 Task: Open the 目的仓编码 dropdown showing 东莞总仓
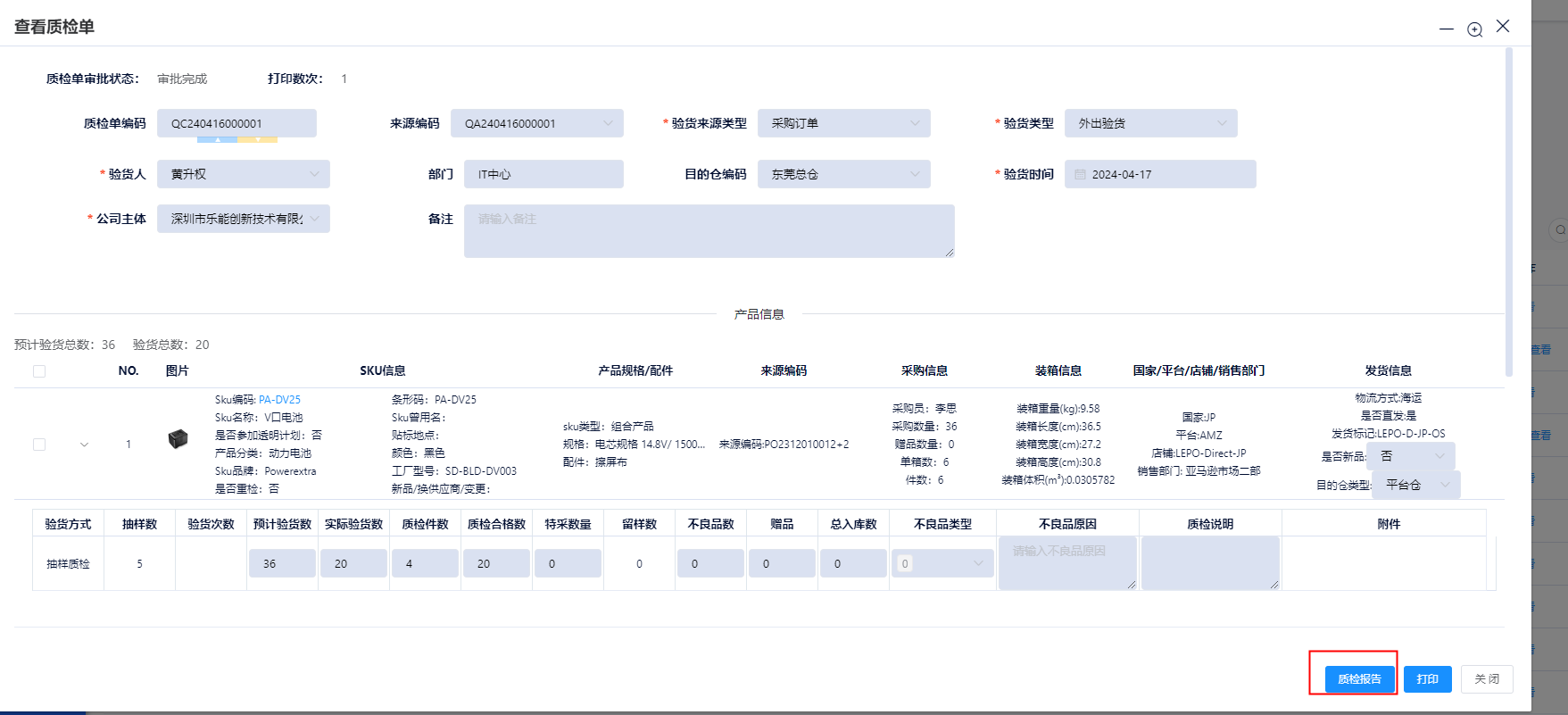[x=844, y=174]
